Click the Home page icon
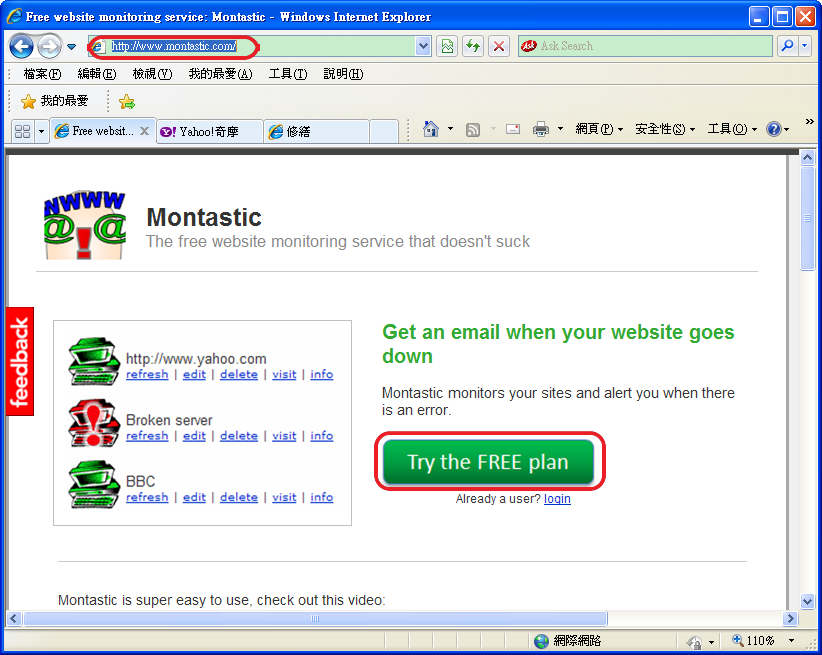 point(431,129)
